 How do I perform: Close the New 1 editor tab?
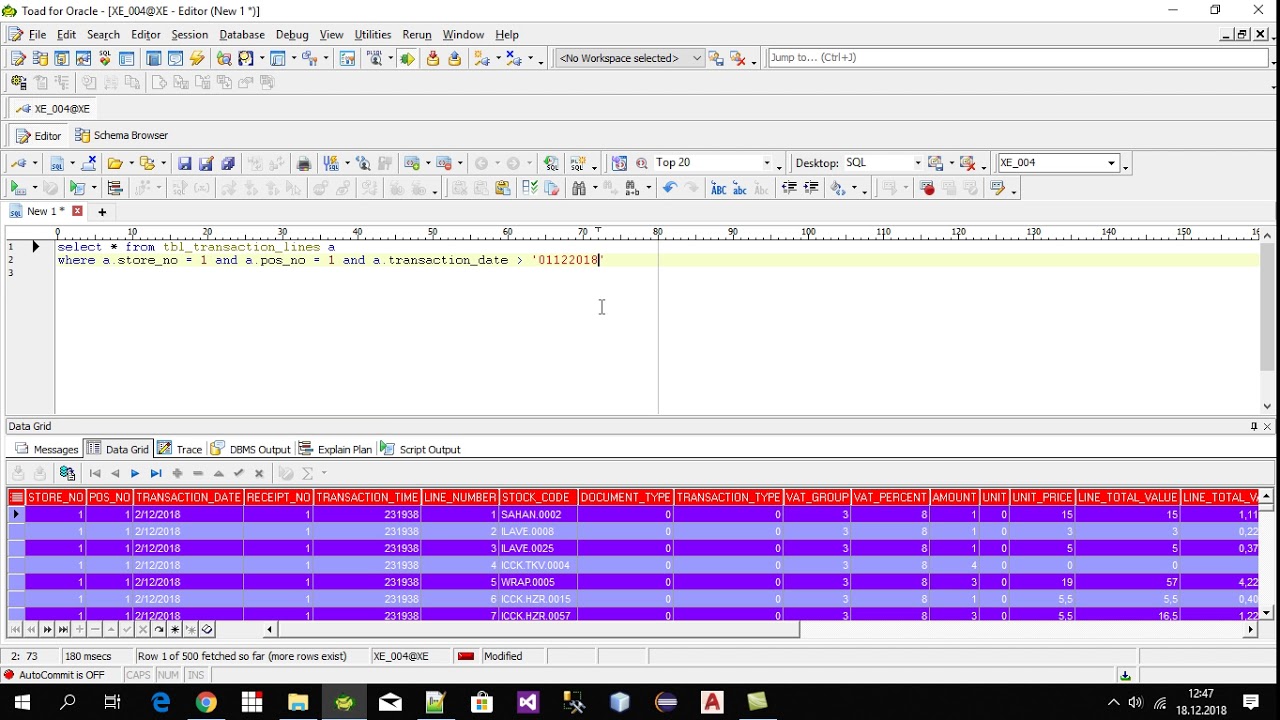[x=77, y=212]
